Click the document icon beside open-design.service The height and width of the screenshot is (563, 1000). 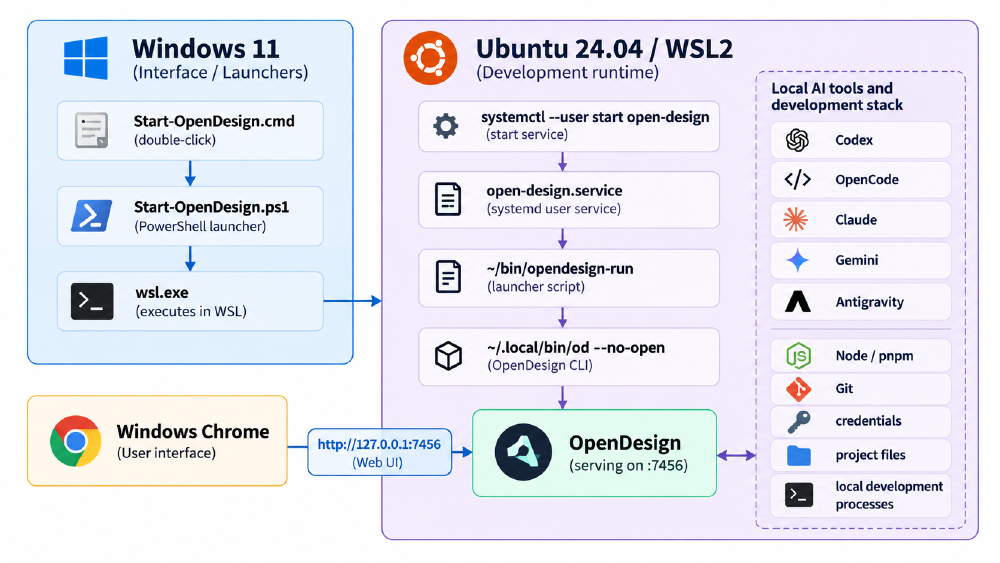pyautogui.click(x=448, y=199)
